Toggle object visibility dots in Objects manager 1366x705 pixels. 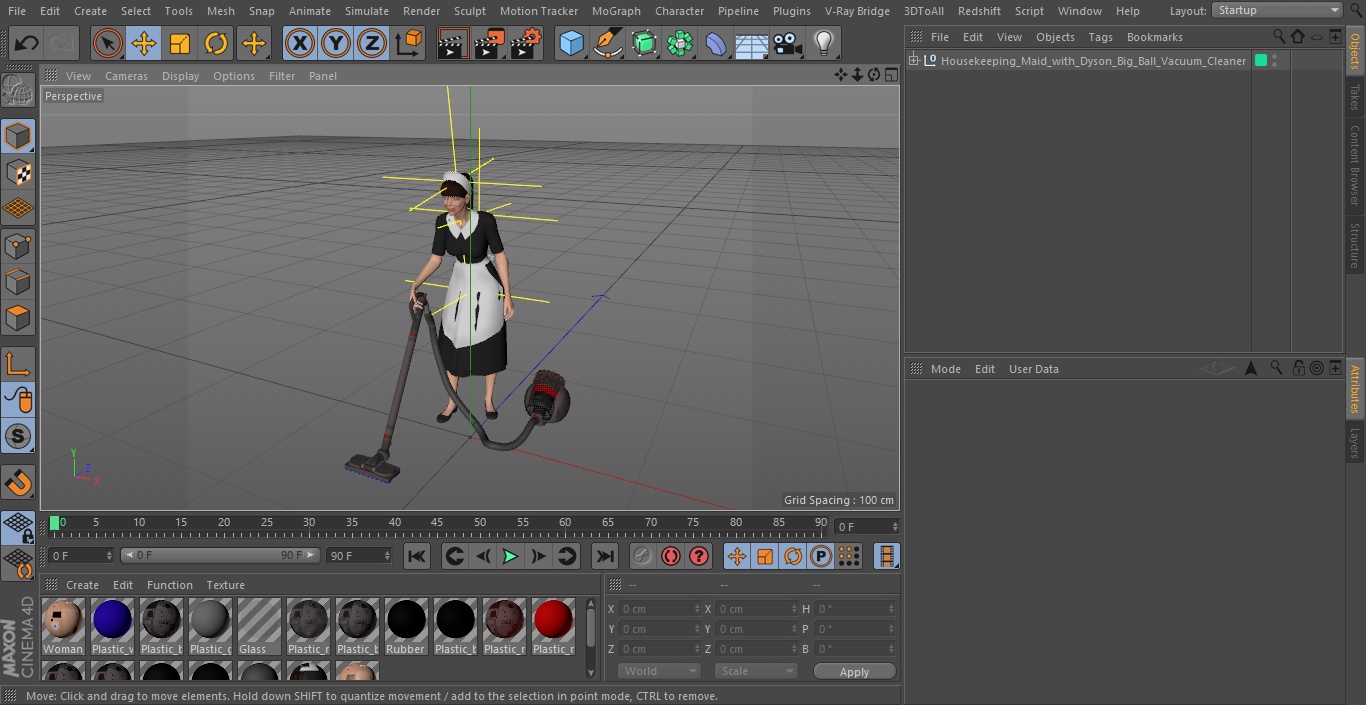click(1274, 61)
